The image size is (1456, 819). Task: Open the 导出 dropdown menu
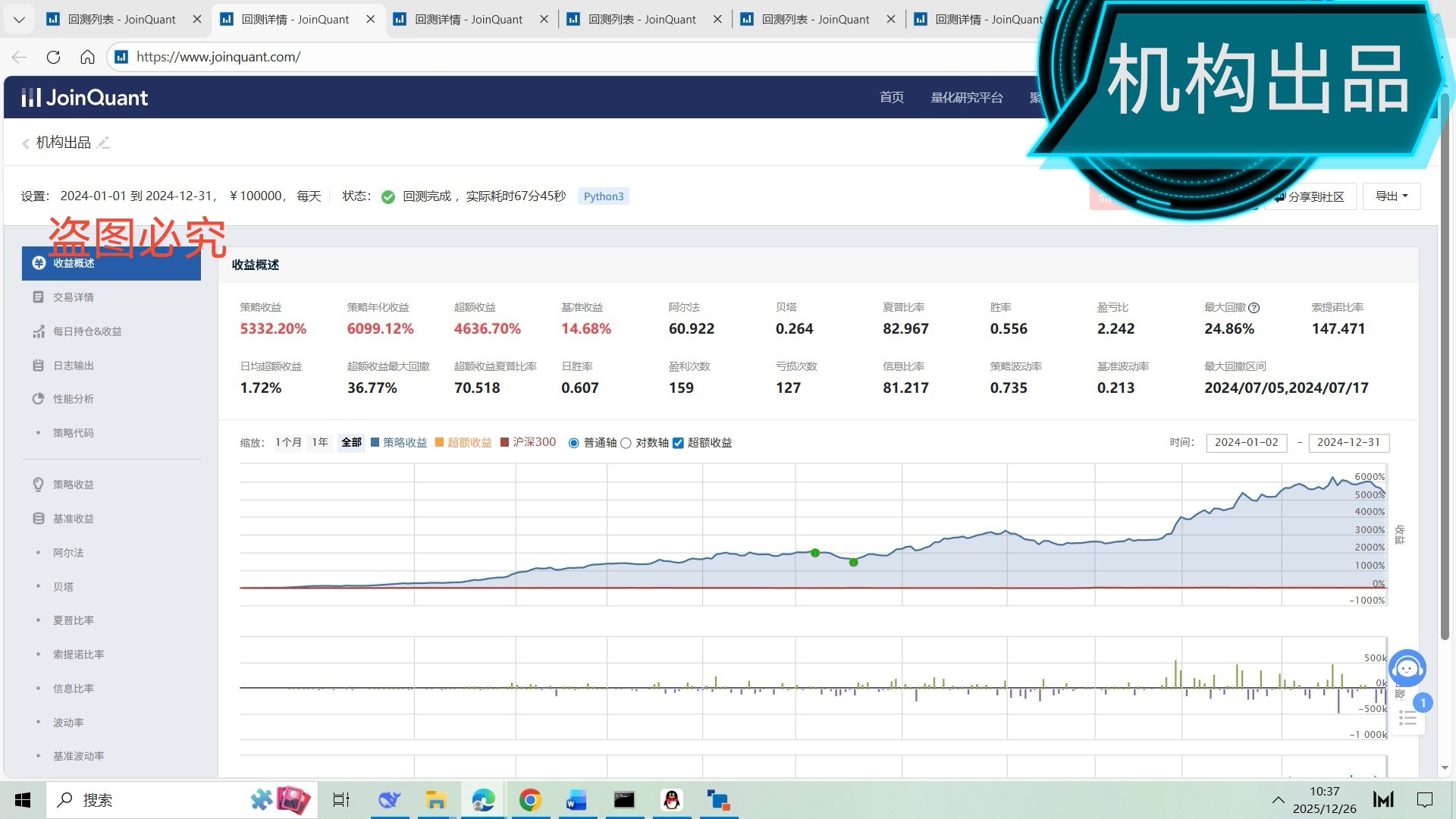click(x=1391, y=196)
